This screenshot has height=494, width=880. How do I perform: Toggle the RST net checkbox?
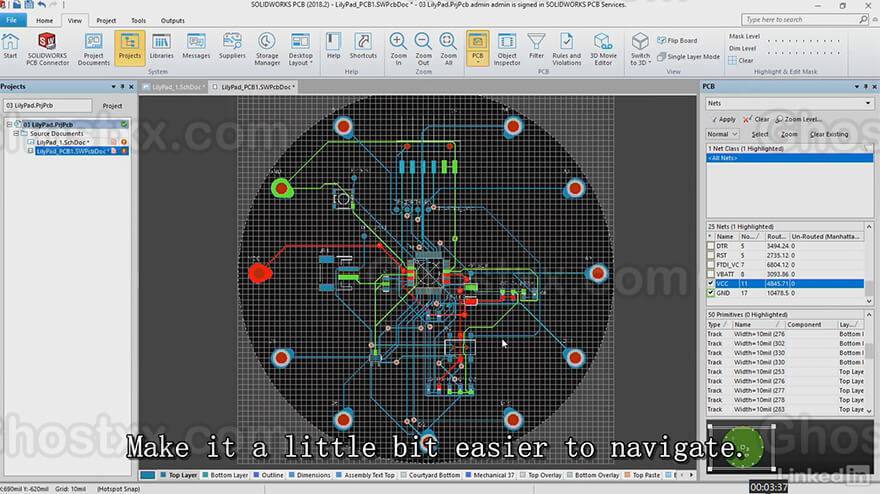click(x=711, y=255)
